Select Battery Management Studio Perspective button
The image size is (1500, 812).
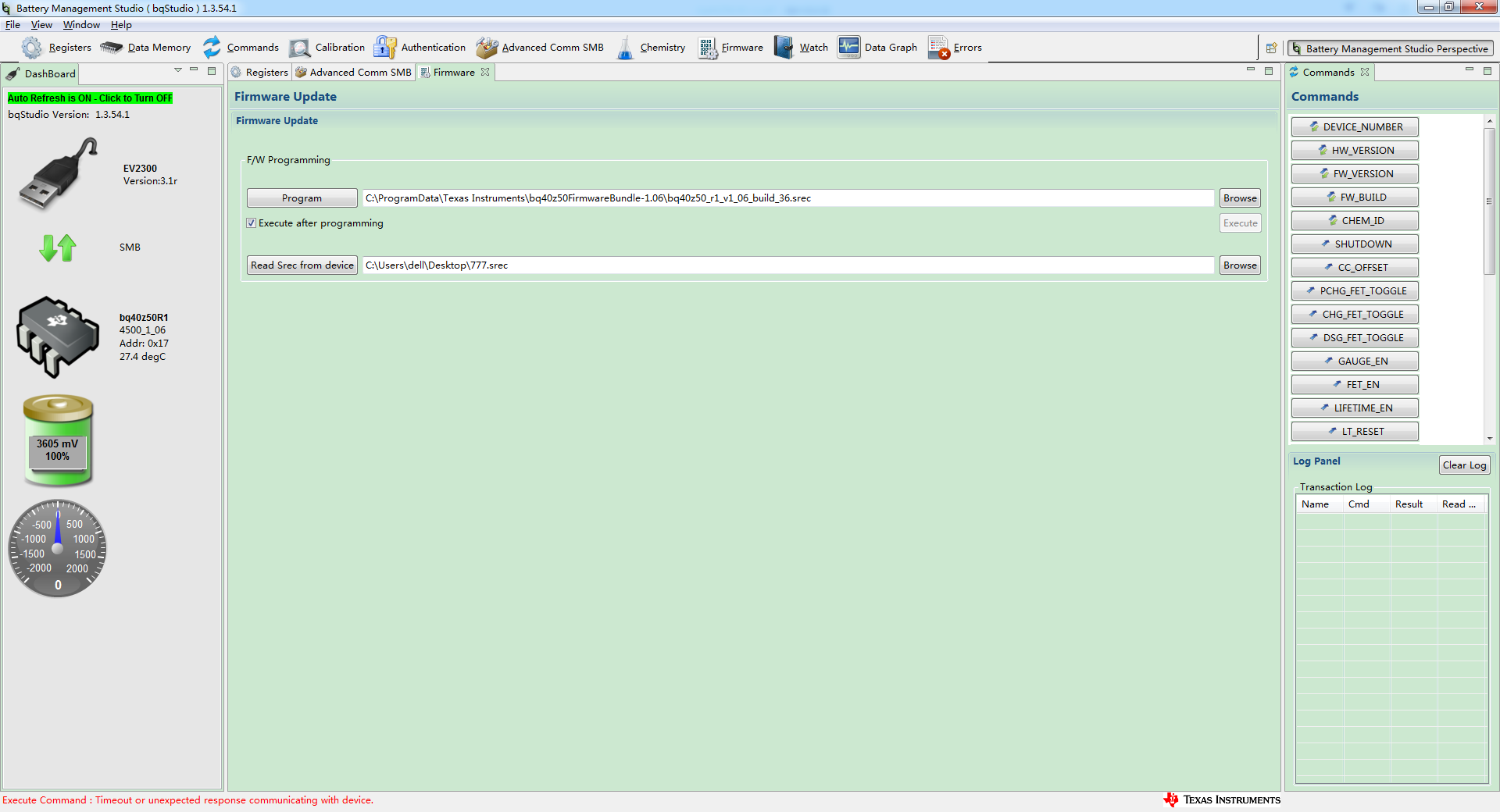click(1391, 48)
